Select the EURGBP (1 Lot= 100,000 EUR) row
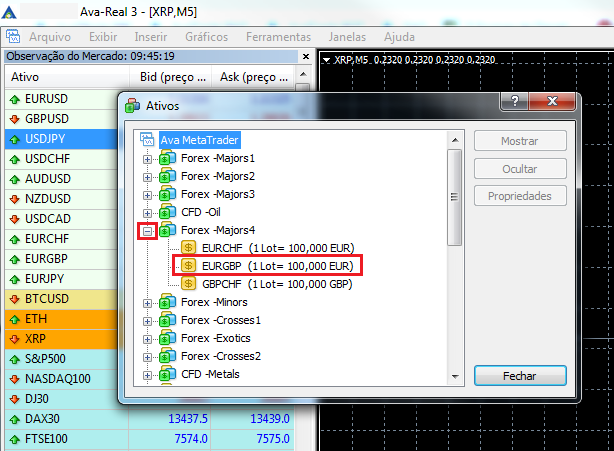Viewport: 614px width, 451px height. [267, 266]
